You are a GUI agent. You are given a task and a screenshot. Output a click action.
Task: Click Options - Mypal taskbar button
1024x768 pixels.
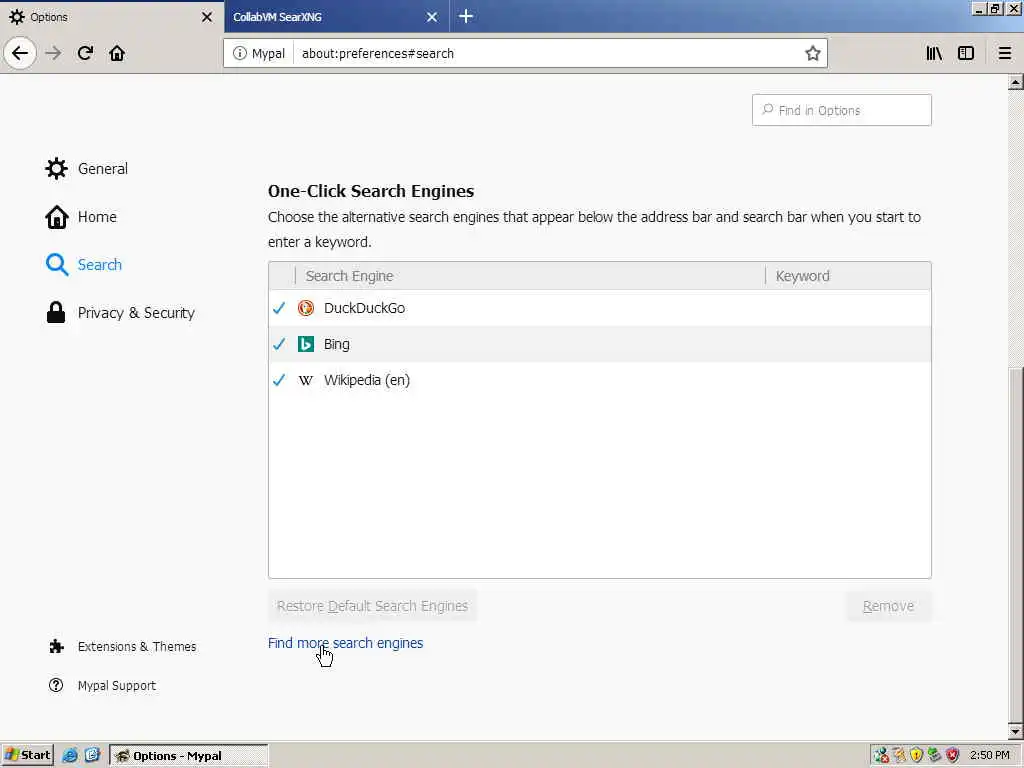[188, 756]
